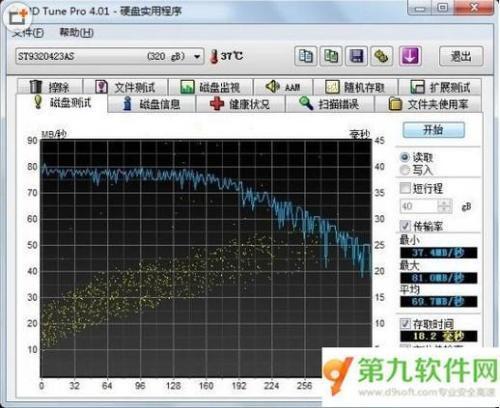The height and width of the screenshot is (408, 500).
Task: Click the copy text to clipboard icon
Action: (x=305, y=56)
